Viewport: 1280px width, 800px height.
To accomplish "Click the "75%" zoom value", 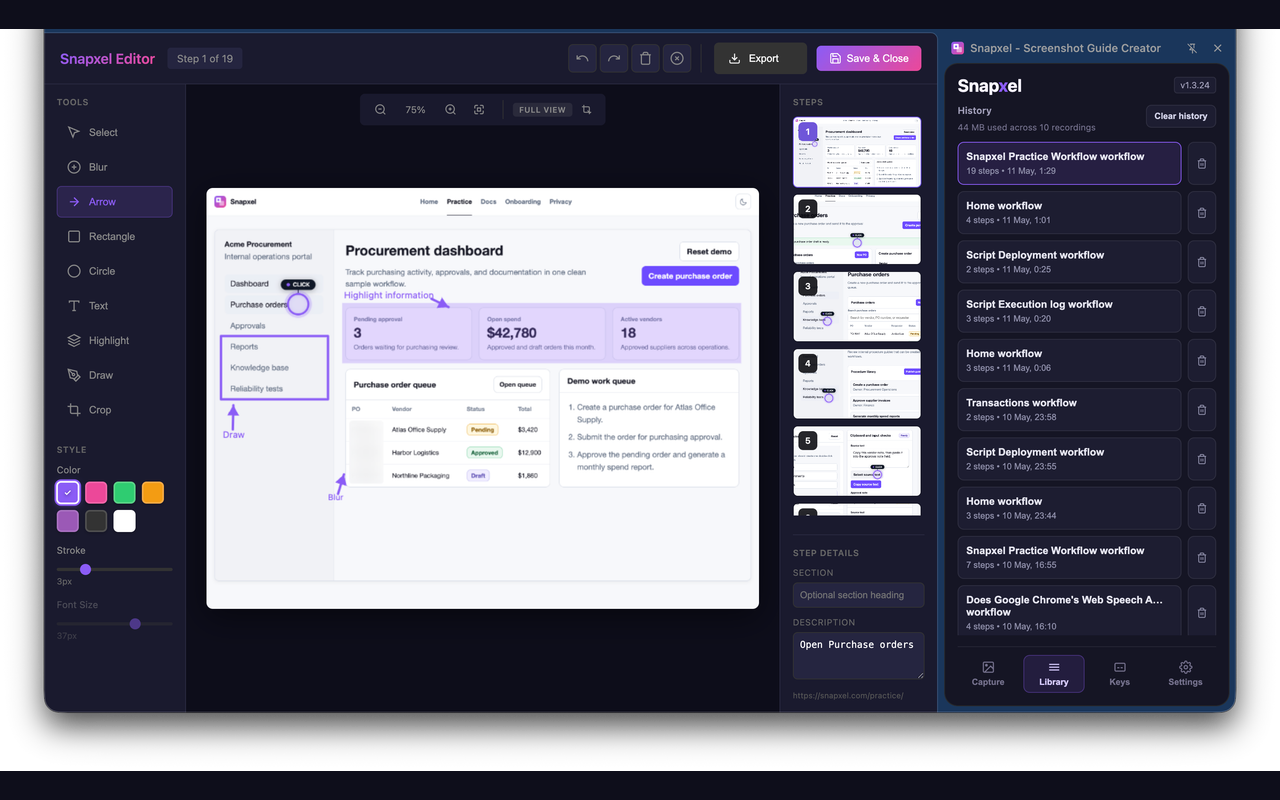I will click(x=415, y=110).
